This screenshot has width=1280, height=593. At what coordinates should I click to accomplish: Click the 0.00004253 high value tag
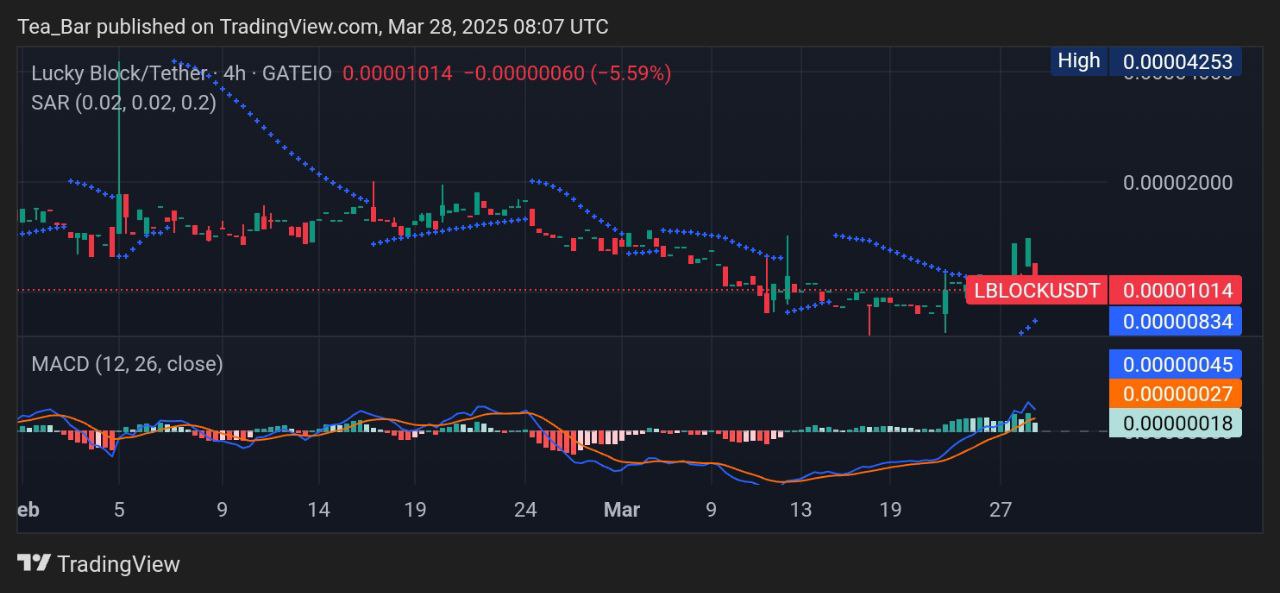click(x=1177, y=61)
